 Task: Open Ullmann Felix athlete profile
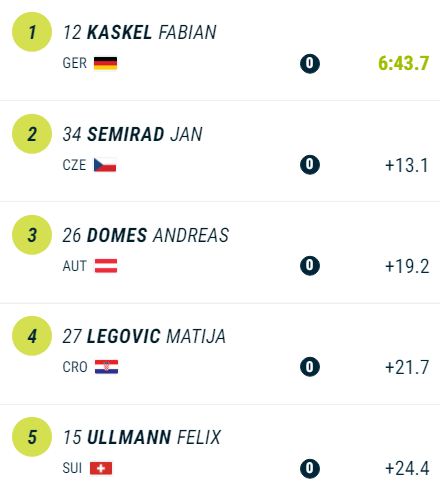tap(142, 437)
